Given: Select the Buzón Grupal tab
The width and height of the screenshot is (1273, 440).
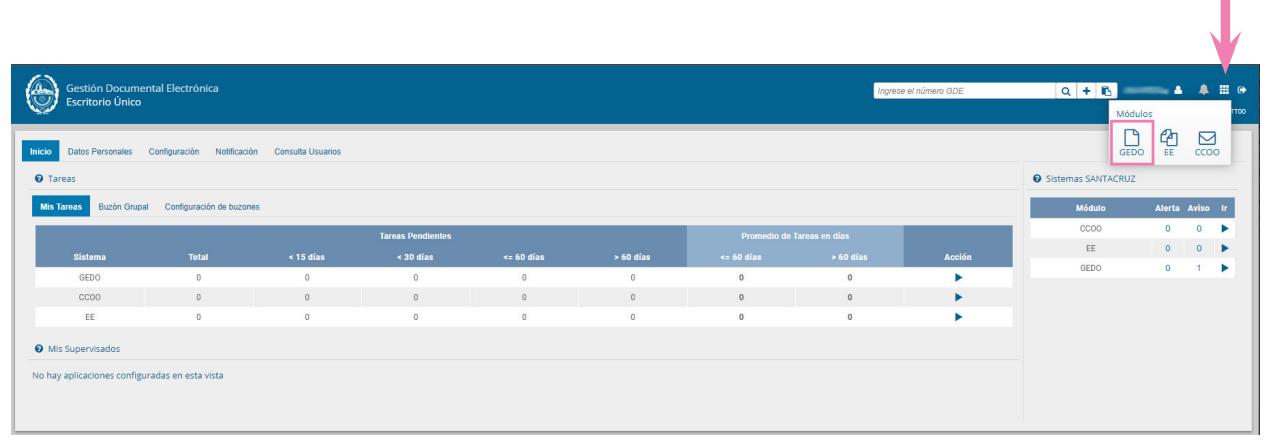Looking at the screenshot, I should (x=123, y=207).
